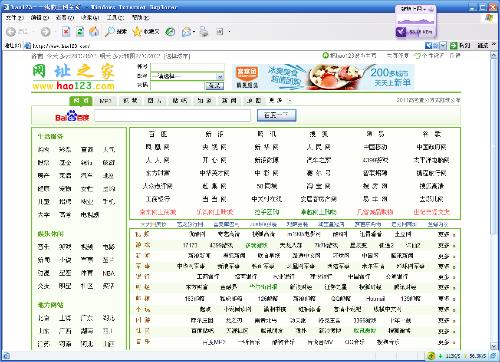500x362 pixels.
Task: Refresh the page using green arrows icon
Action: [80, 32]
